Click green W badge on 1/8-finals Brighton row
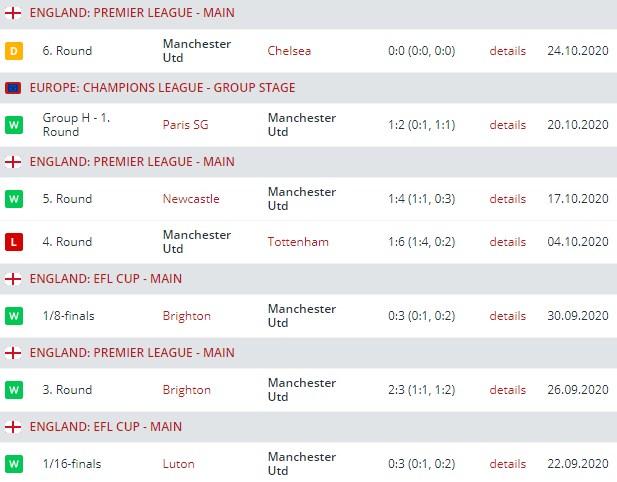The height and width of the screenshot is (482, 617). [14, 316]
